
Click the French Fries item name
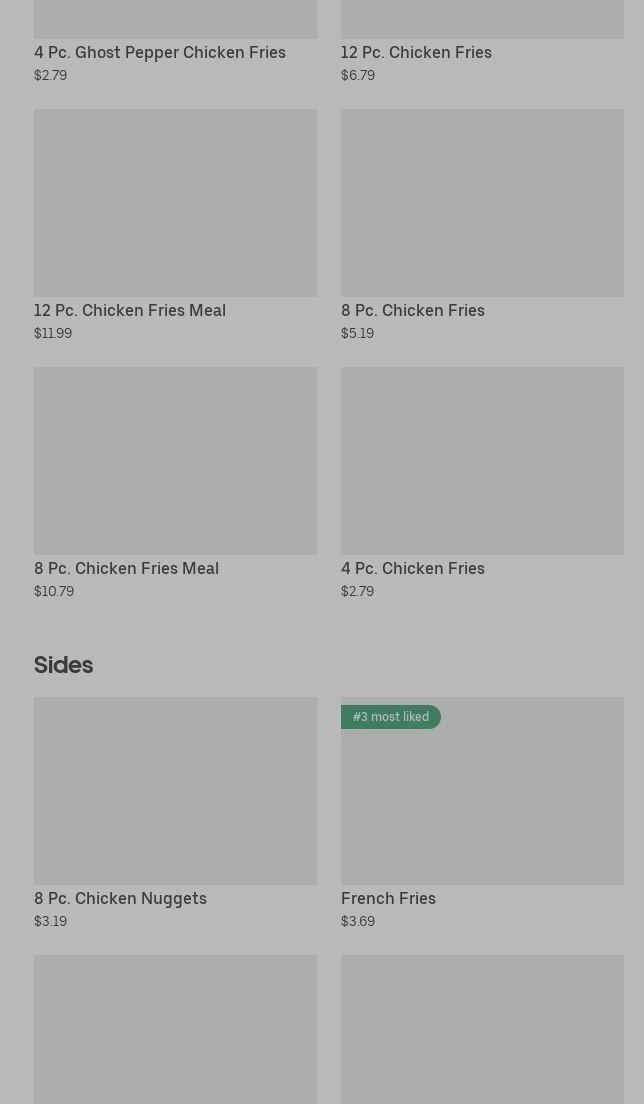point(388,898)
